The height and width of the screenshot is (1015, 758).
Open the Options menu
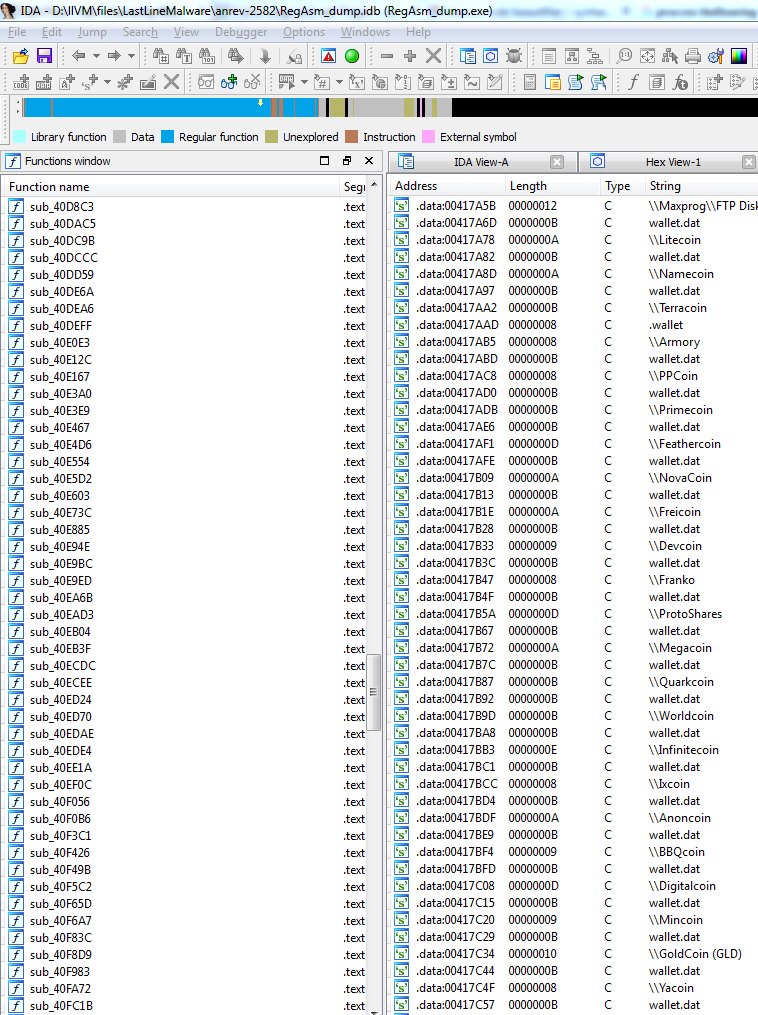[x=304, y=32]
